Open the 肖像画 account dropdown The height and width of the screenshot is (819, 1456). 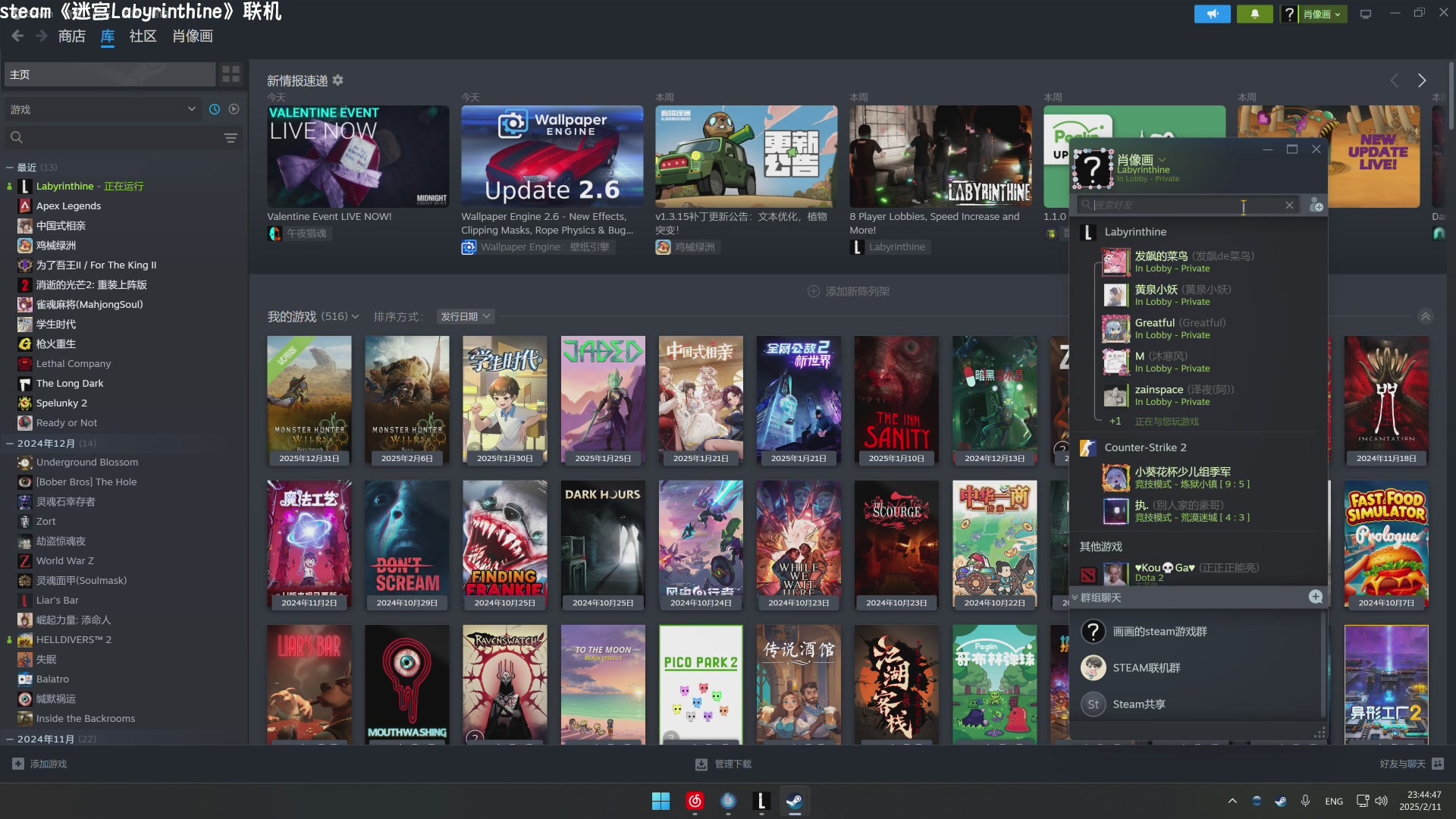coord(1322,14)
